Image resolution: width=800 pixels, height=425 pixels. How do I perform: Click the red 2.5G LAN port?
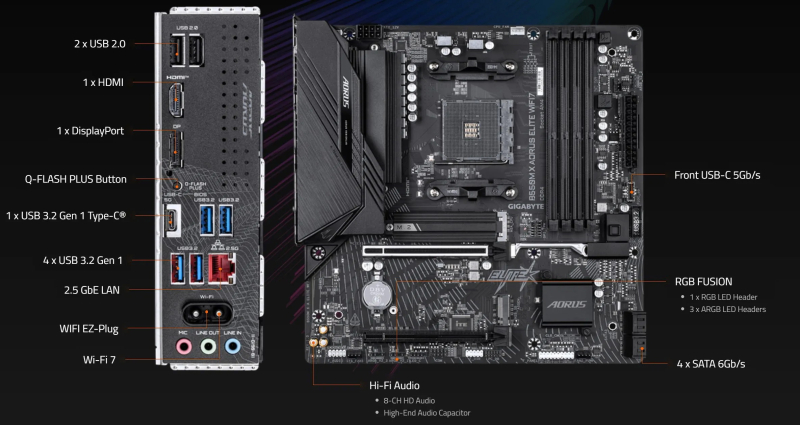222,268
